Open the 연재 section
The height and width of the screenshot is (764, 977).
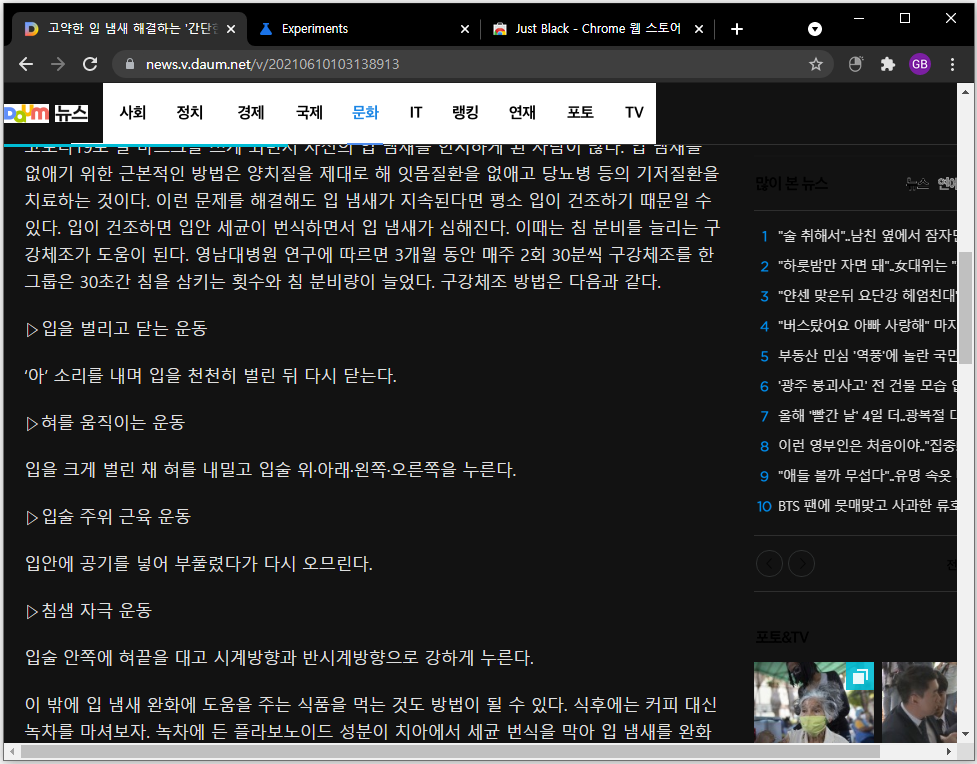tap(522, 112)
